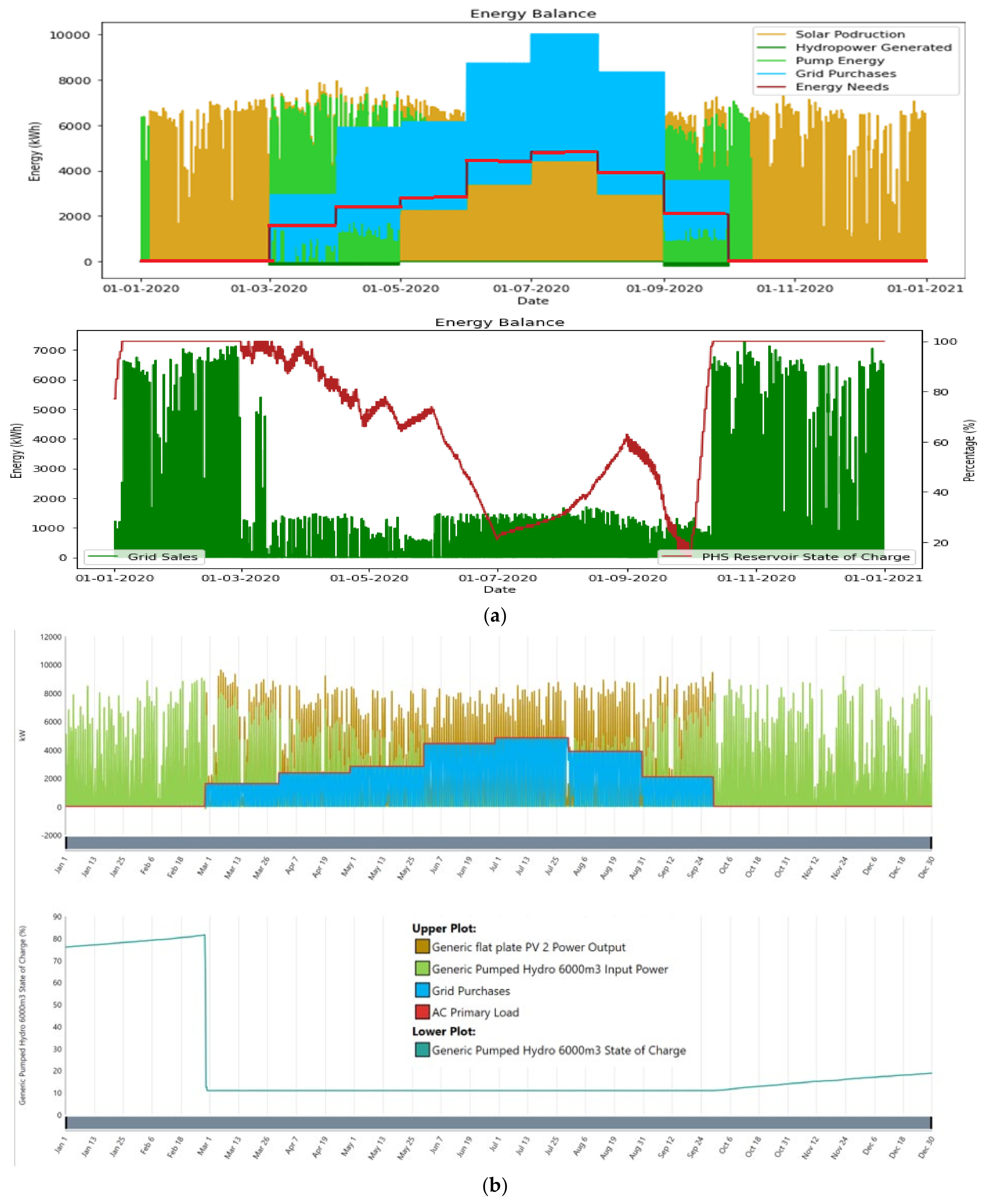Click the 01-07-2020 date tick on top chart
Viewport: 989px width, 1204px height.
531,289
